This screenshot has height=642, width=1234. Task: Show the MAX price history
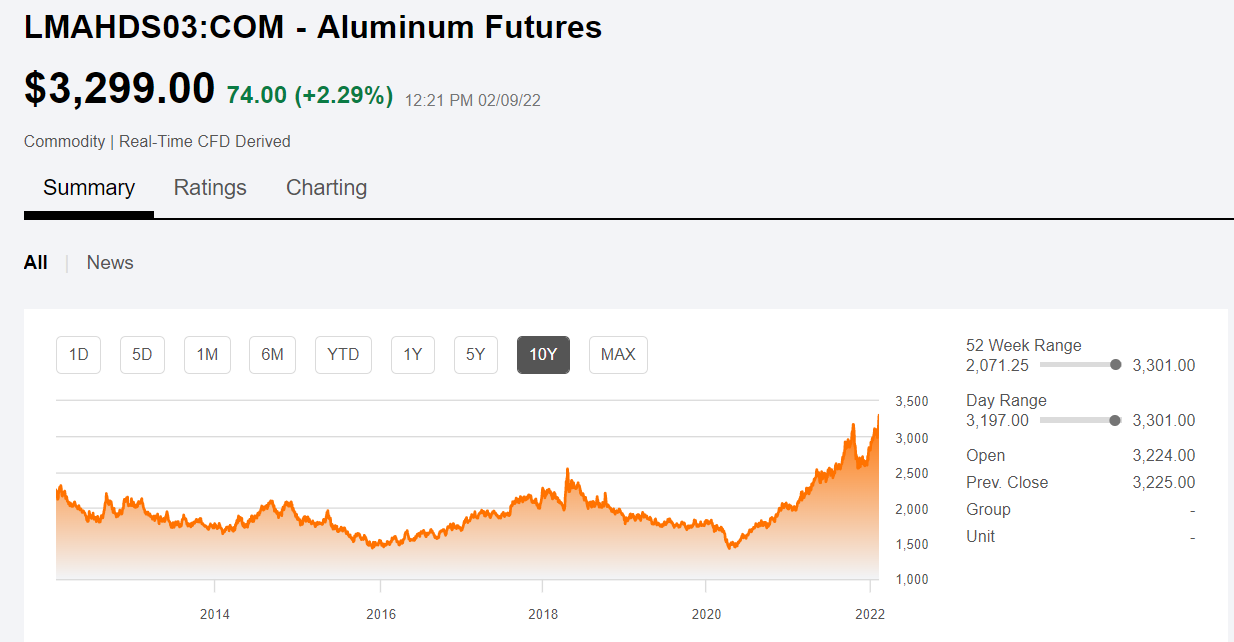click(618, 355)
